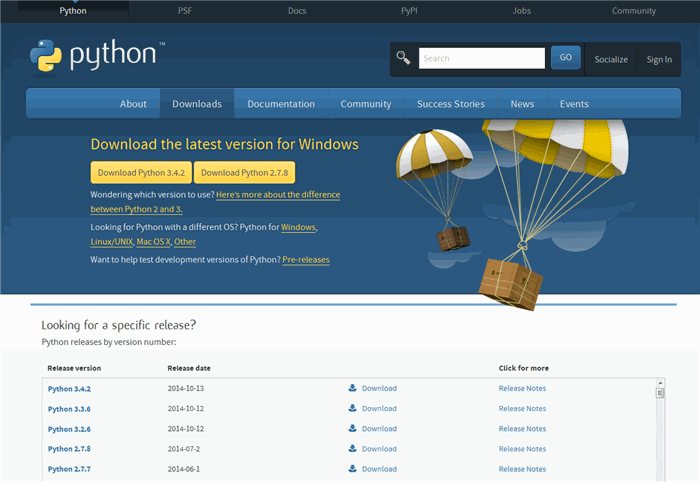Click Download text link for Python 3.3.6
This screenshot has width=700, height=482.
point(379,408)
